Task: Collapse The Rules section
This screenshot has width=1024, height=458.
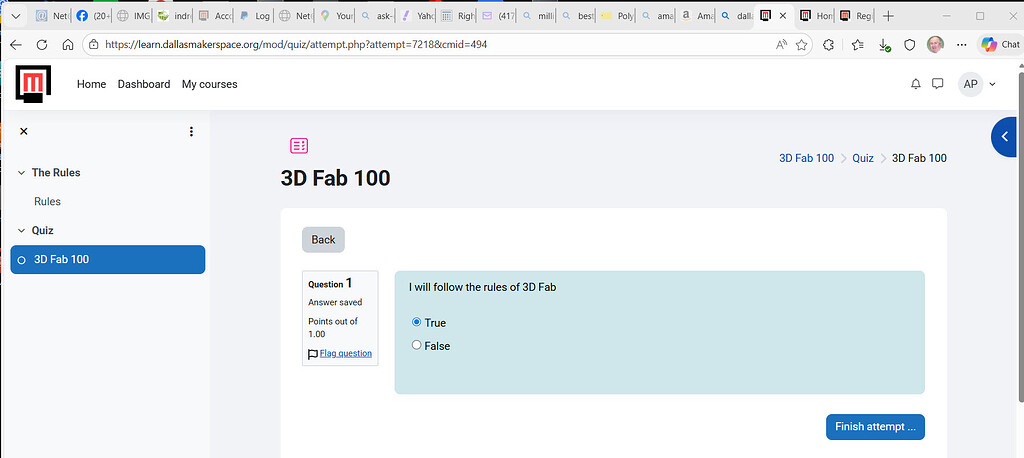Action: tap(22, 173)
